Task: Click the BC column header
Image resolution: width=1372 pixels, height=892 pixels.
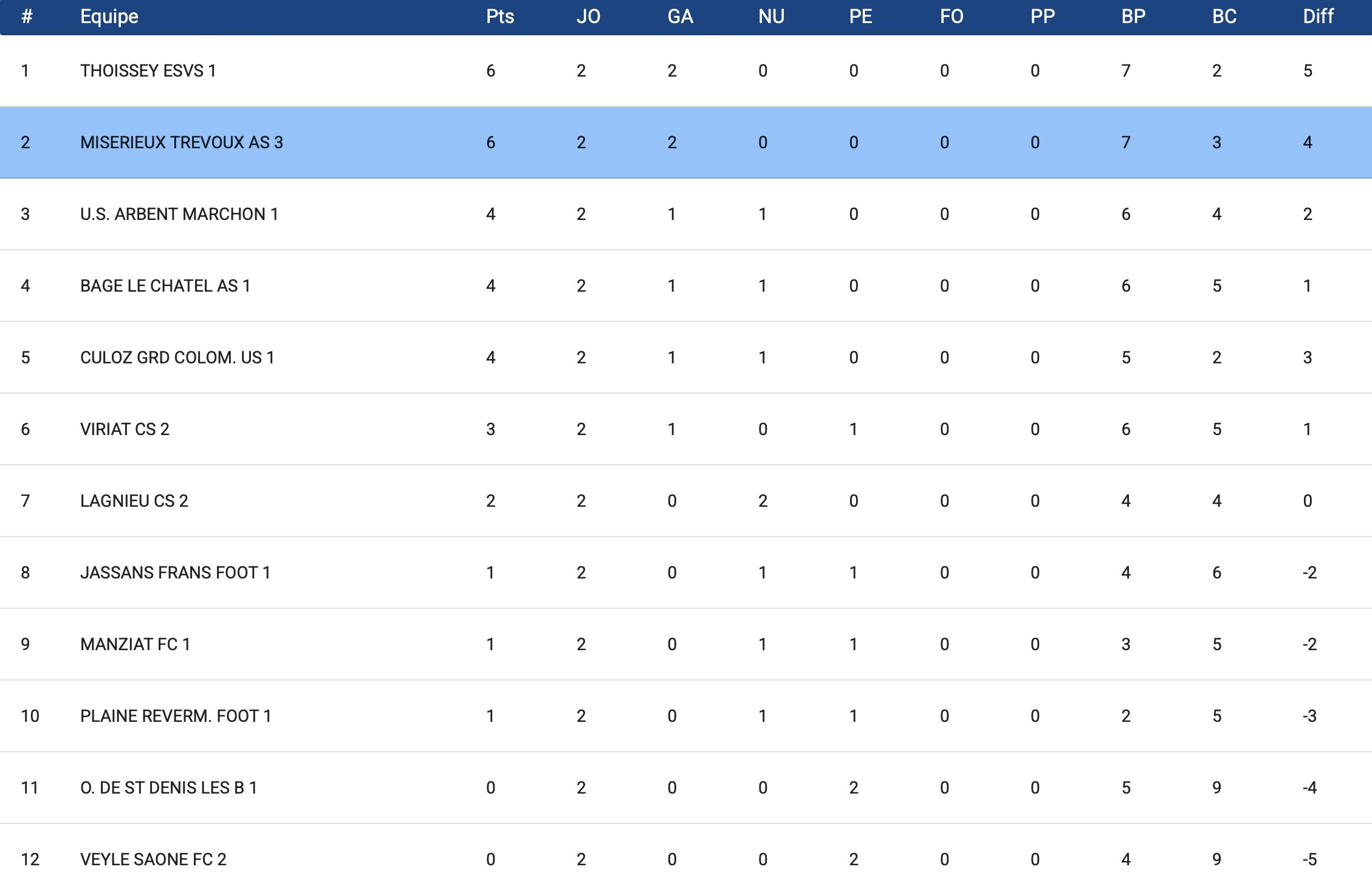Action: (x=1224, y=16)
